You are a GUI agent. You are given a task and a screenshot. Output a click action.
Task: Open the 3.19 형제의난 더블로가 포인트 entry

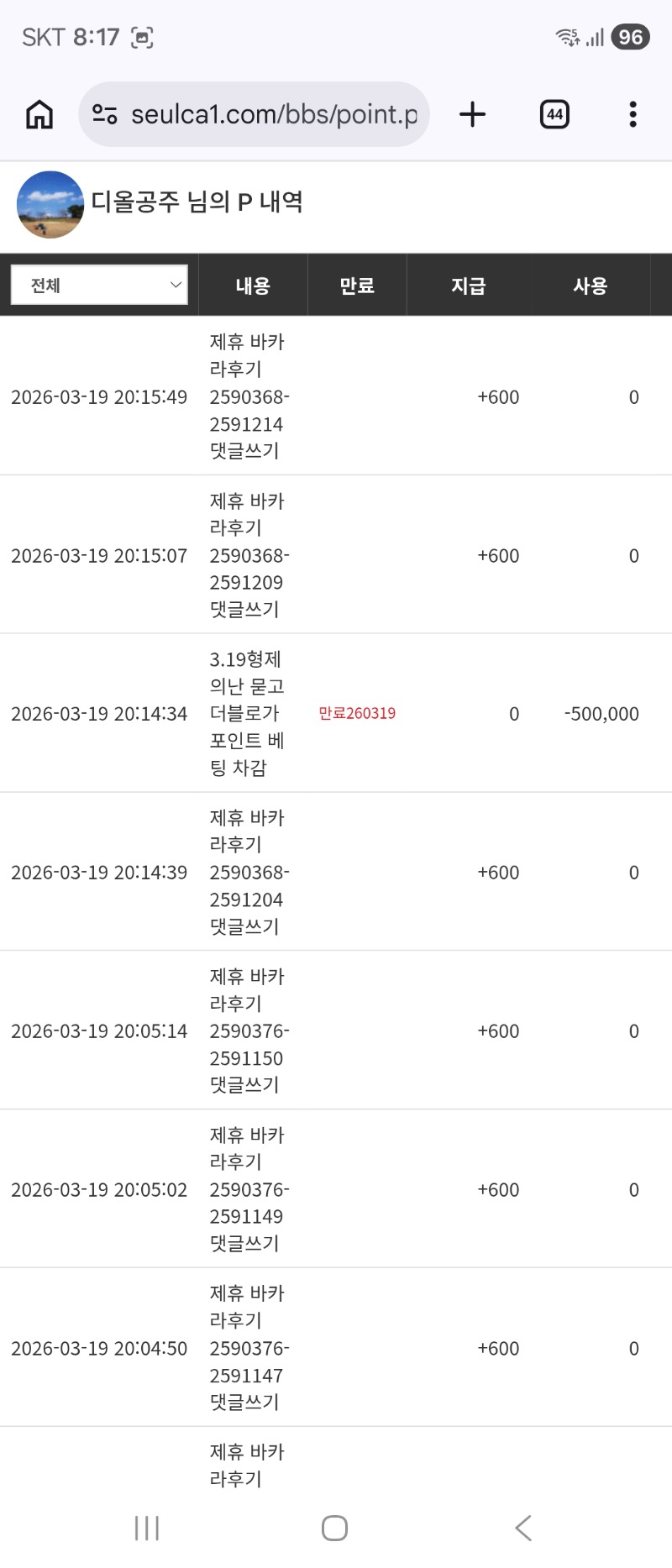[247, 713]
